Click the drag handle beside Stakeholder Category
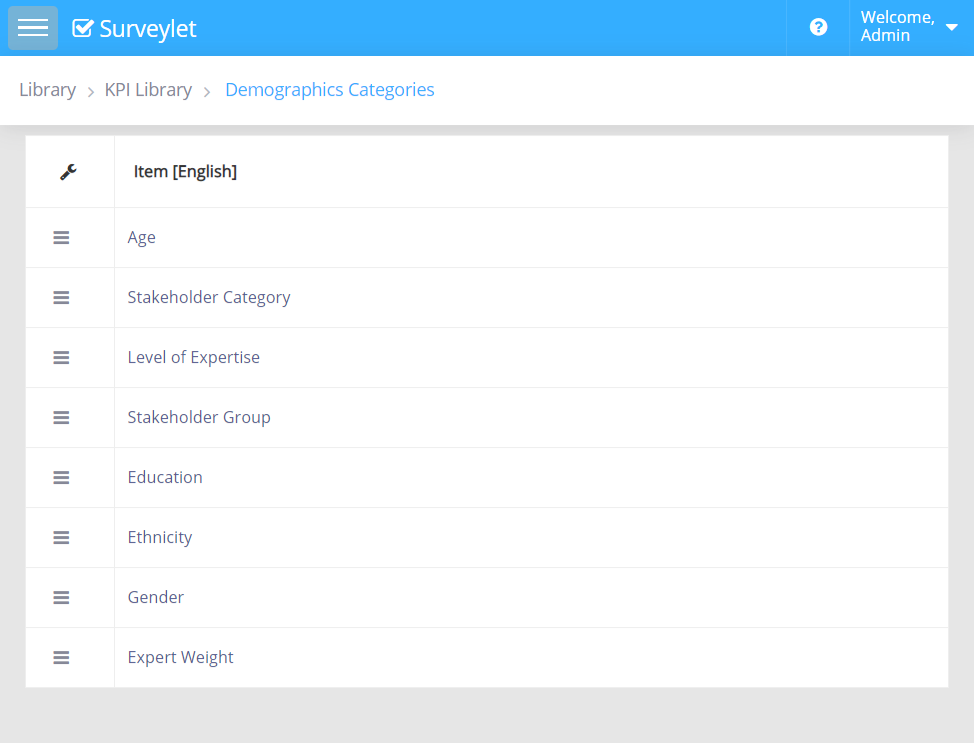The height and width of the screenshot is (743, 974). coord(61,298)
